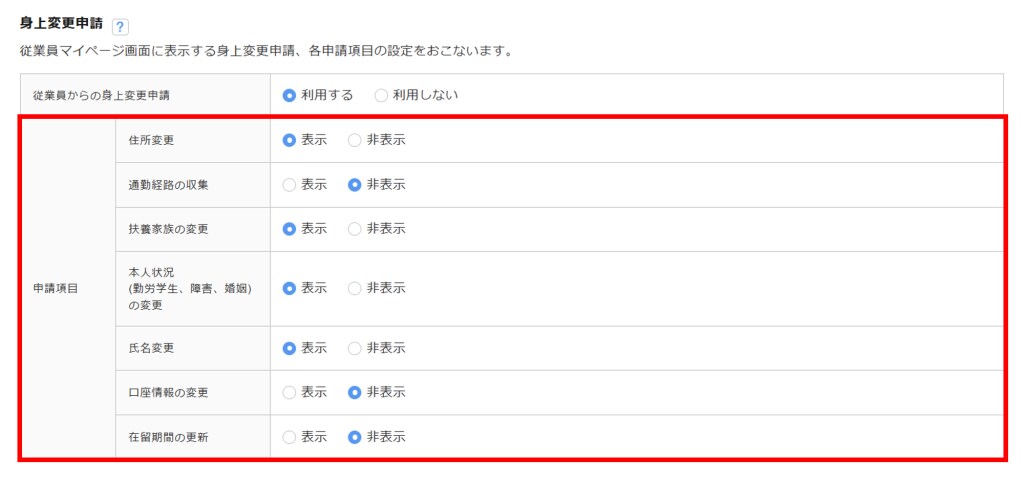
Task: Choose 非表示 for 在留期間の更新
Action: (x=354, y=437)
